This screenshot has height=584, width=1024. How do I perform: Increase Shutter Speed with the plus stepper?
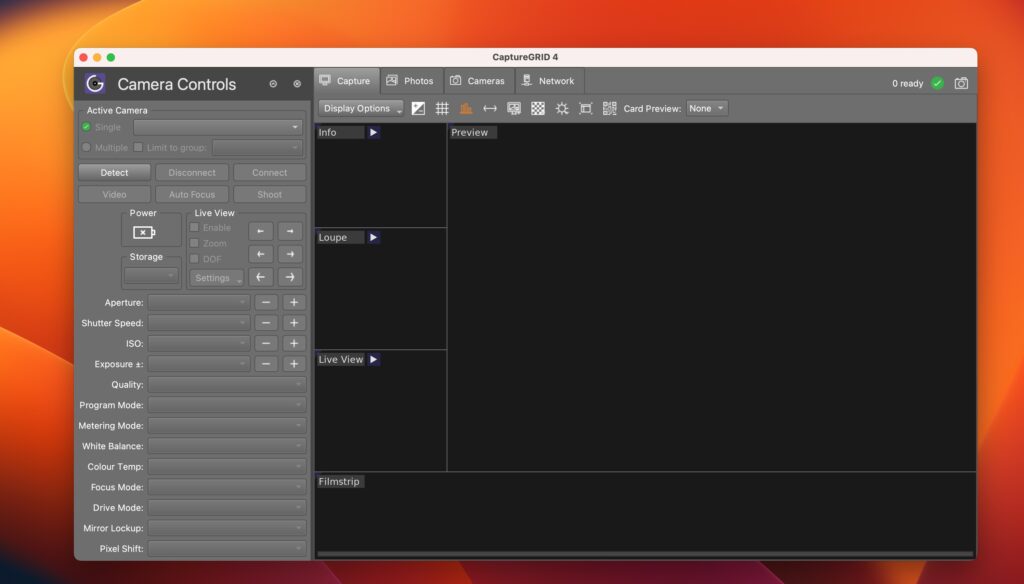click(294, 322)
